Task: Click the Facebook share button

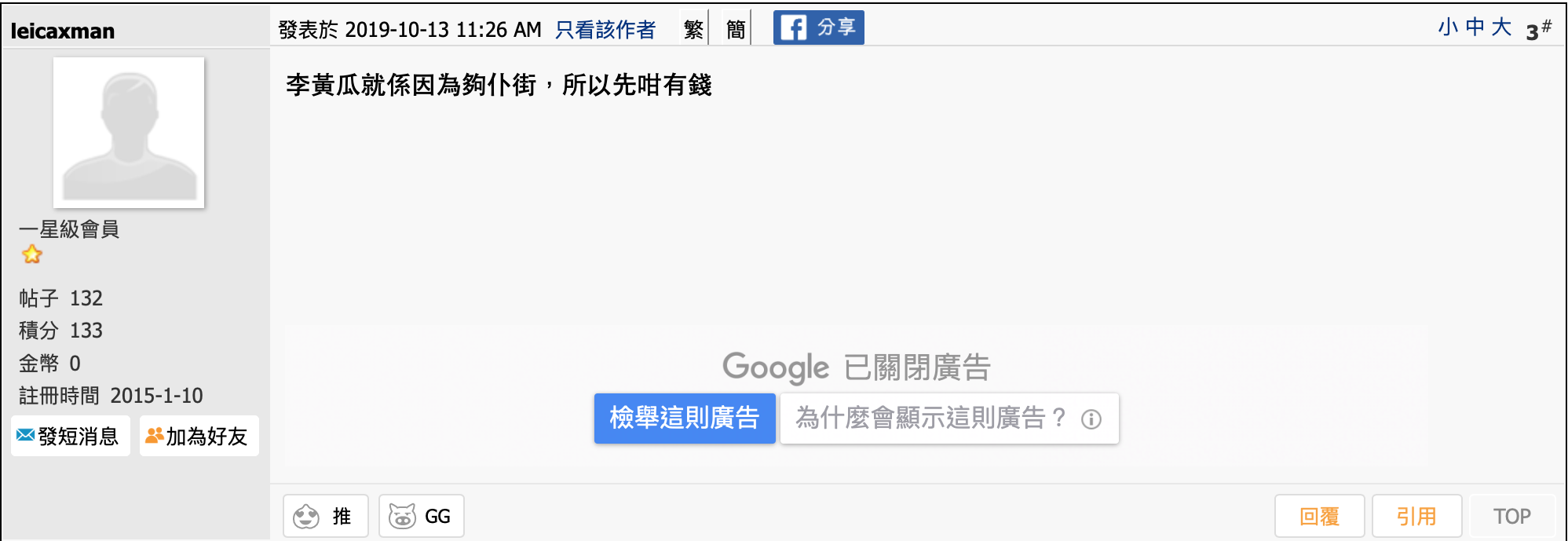Action: [x=818, y=27]
